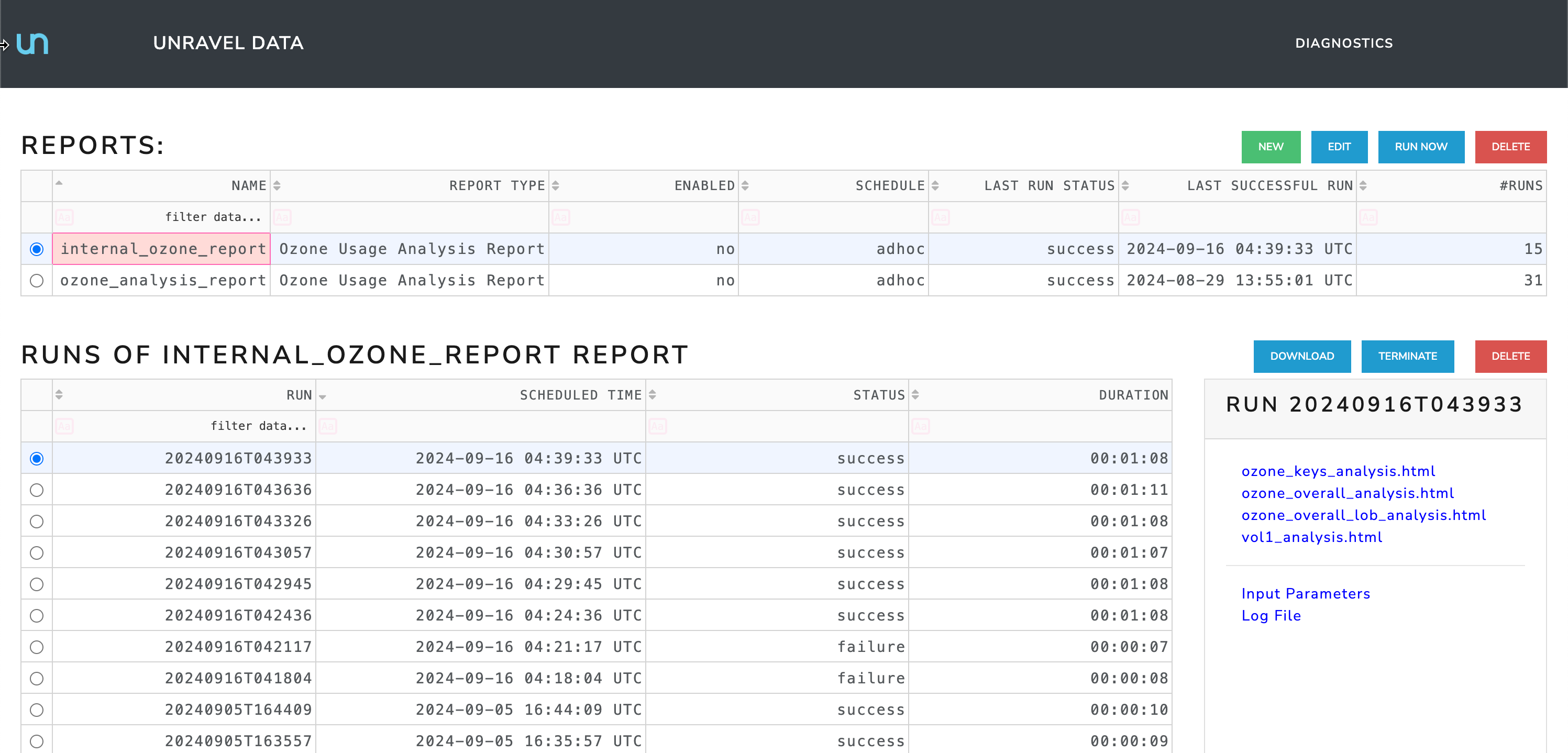Click the Run Now button
Image resolution: width=1568 pixels, height=753 pixels.
1420,147
